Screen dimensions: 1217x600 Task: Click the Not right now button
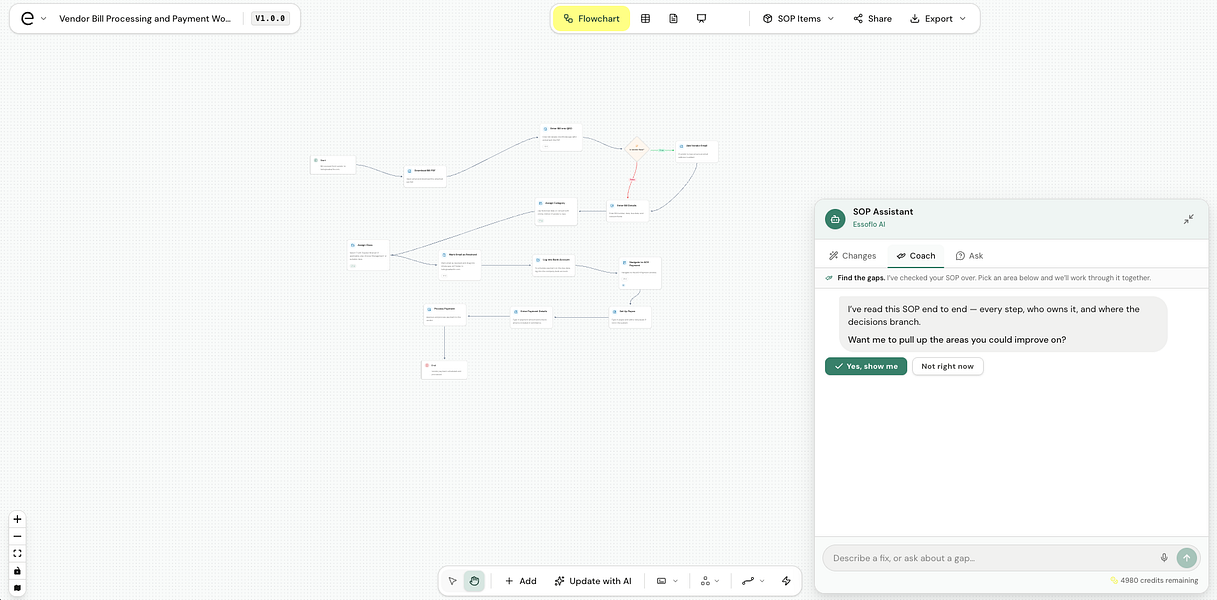[x=947, y=366]
